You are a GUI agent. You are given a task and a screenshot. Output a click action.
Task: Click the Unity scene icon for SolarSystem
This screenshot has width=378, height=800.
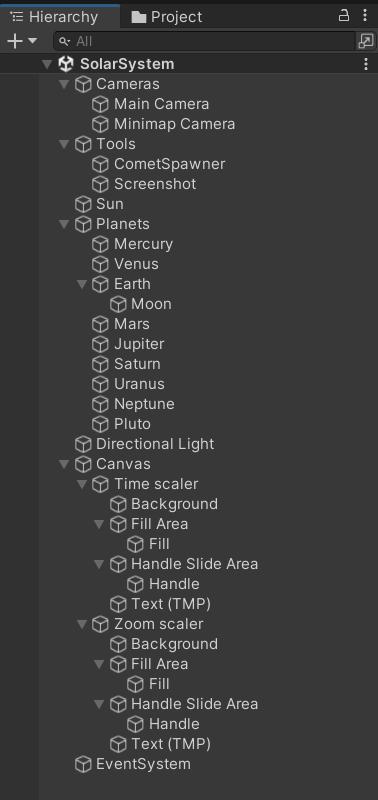click(x=66, y=64)
